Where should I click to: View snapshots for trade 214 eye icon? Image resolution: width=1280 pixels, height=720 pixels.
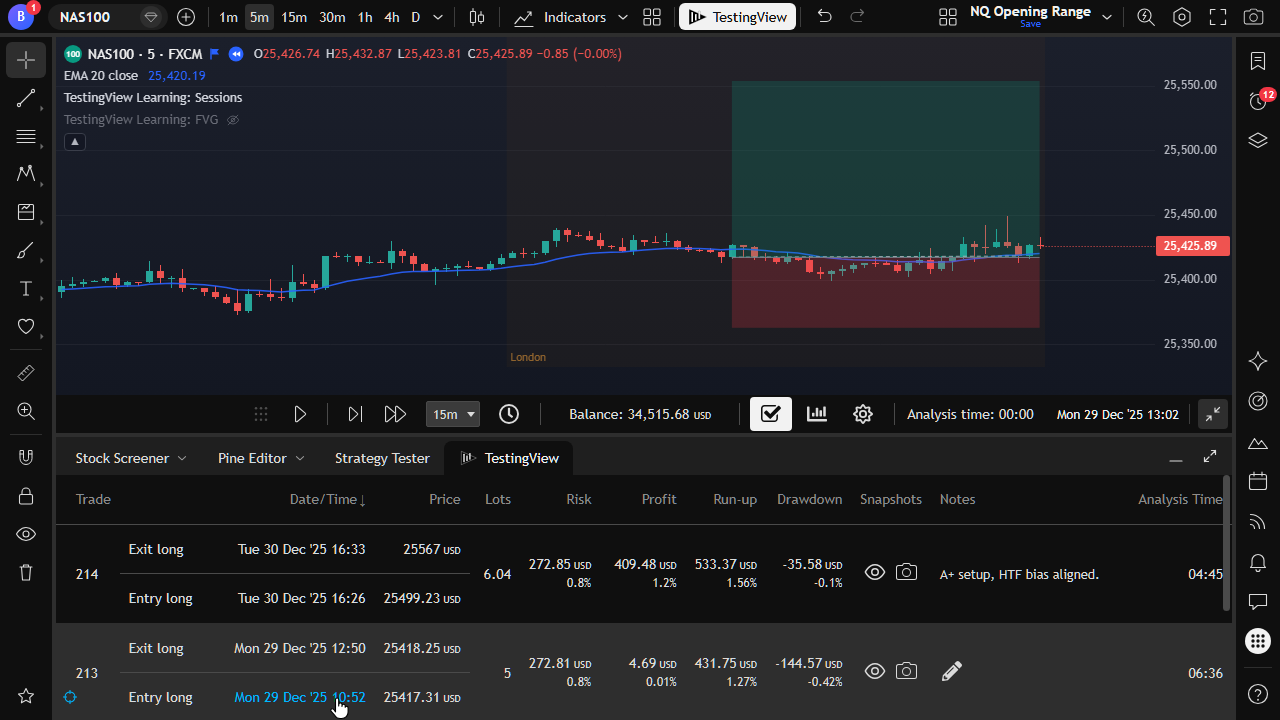coord(875,573)
